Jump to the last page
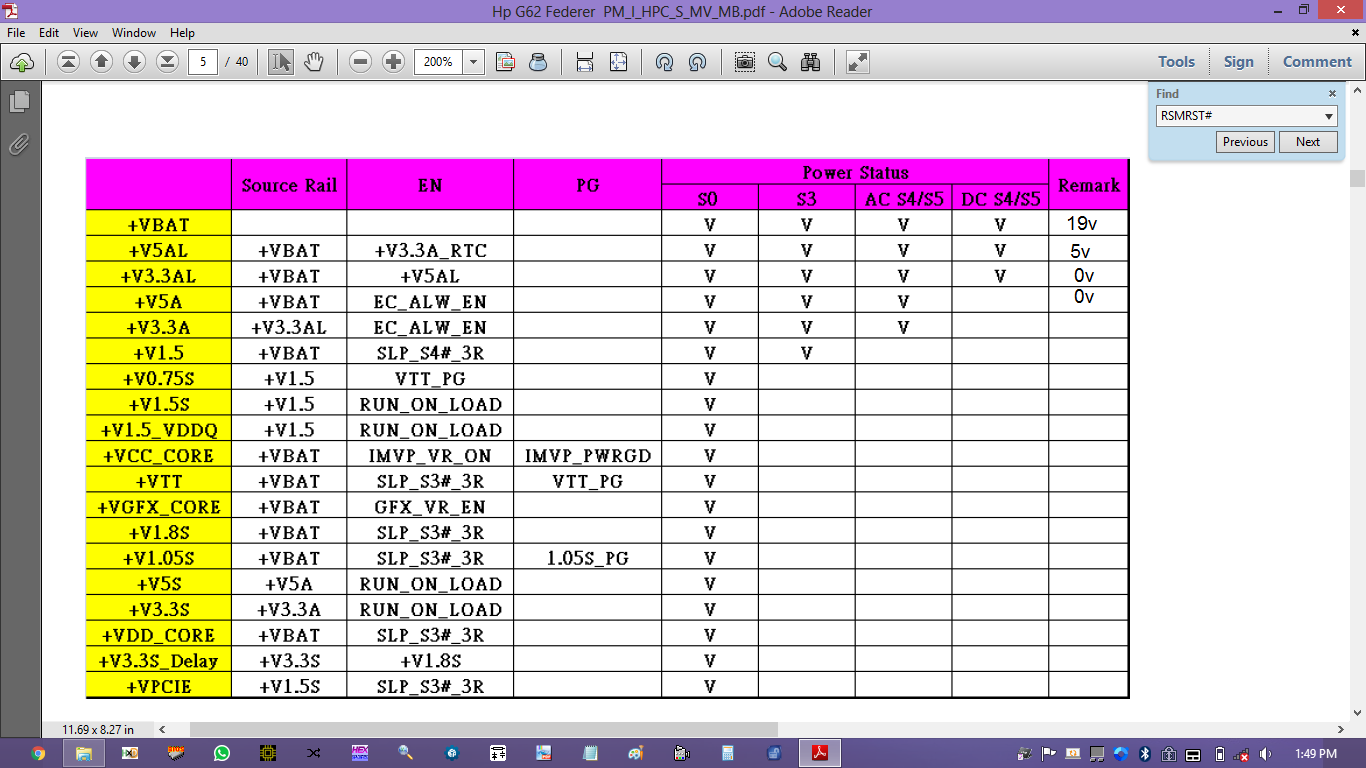1366x768 pixels. (x=168, y=62)
